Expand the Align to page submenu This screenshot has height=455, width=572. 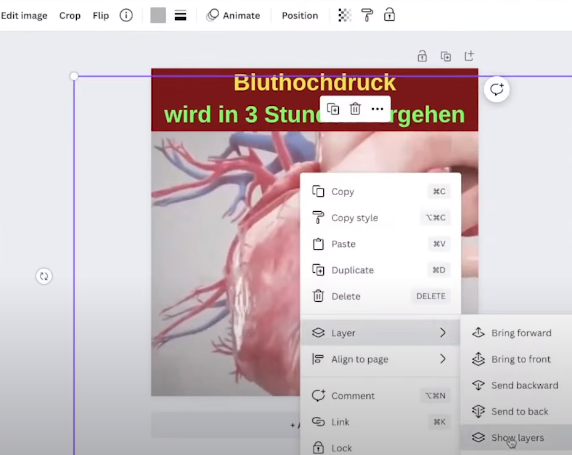click(x=380, y=359)
